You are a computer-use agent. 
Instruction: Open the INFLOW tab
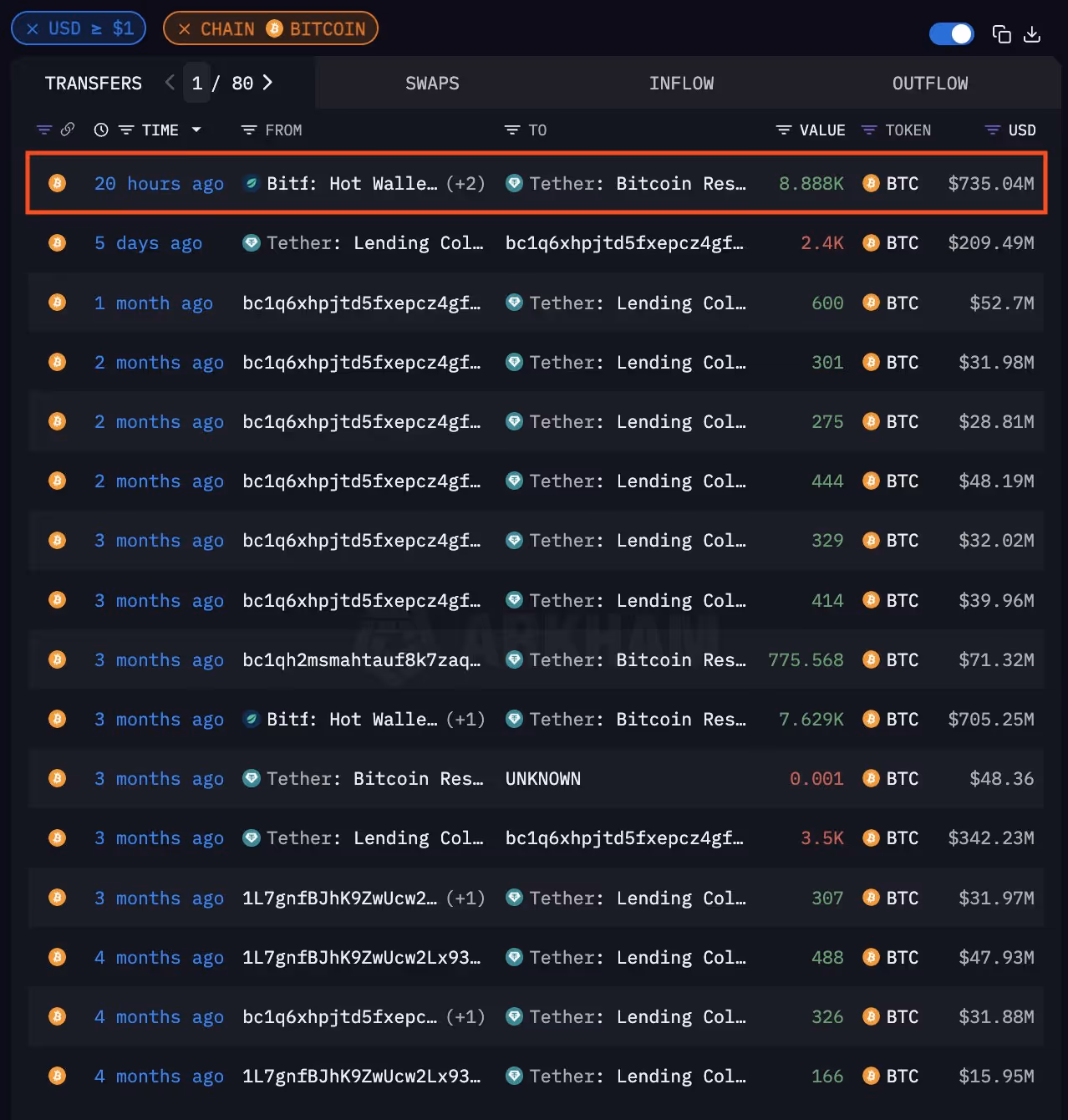coord(682,83)
